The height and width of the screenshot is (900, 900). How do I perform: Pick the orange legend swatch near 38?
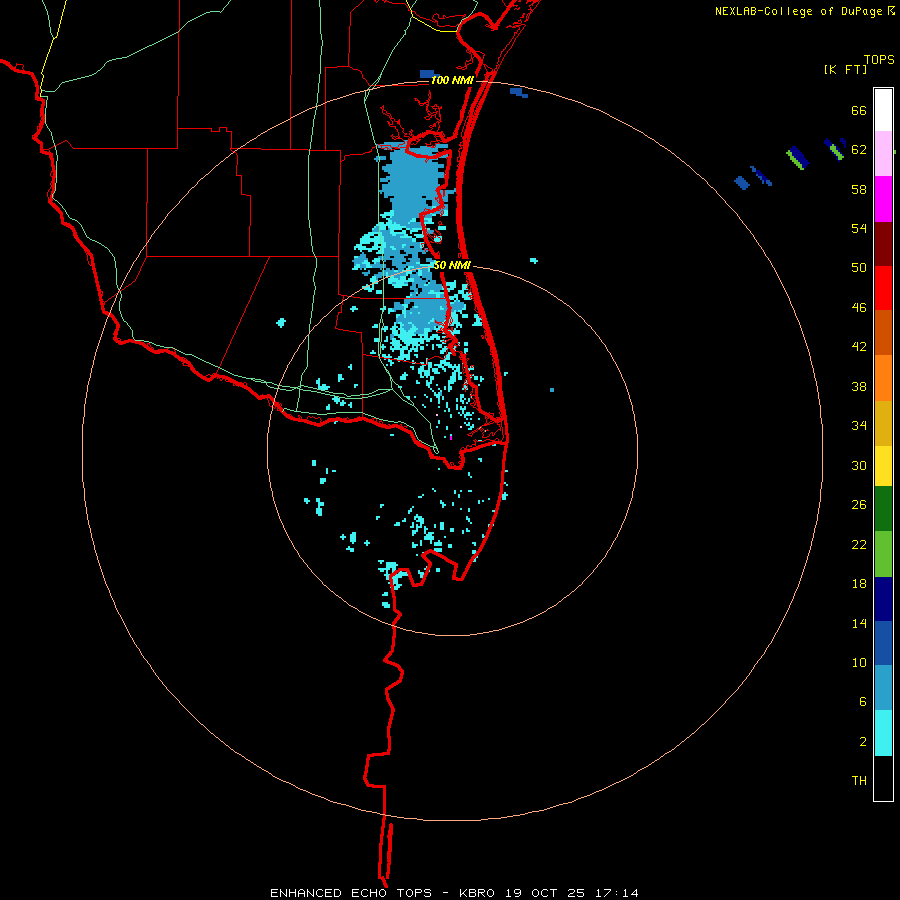click(883, 378)
